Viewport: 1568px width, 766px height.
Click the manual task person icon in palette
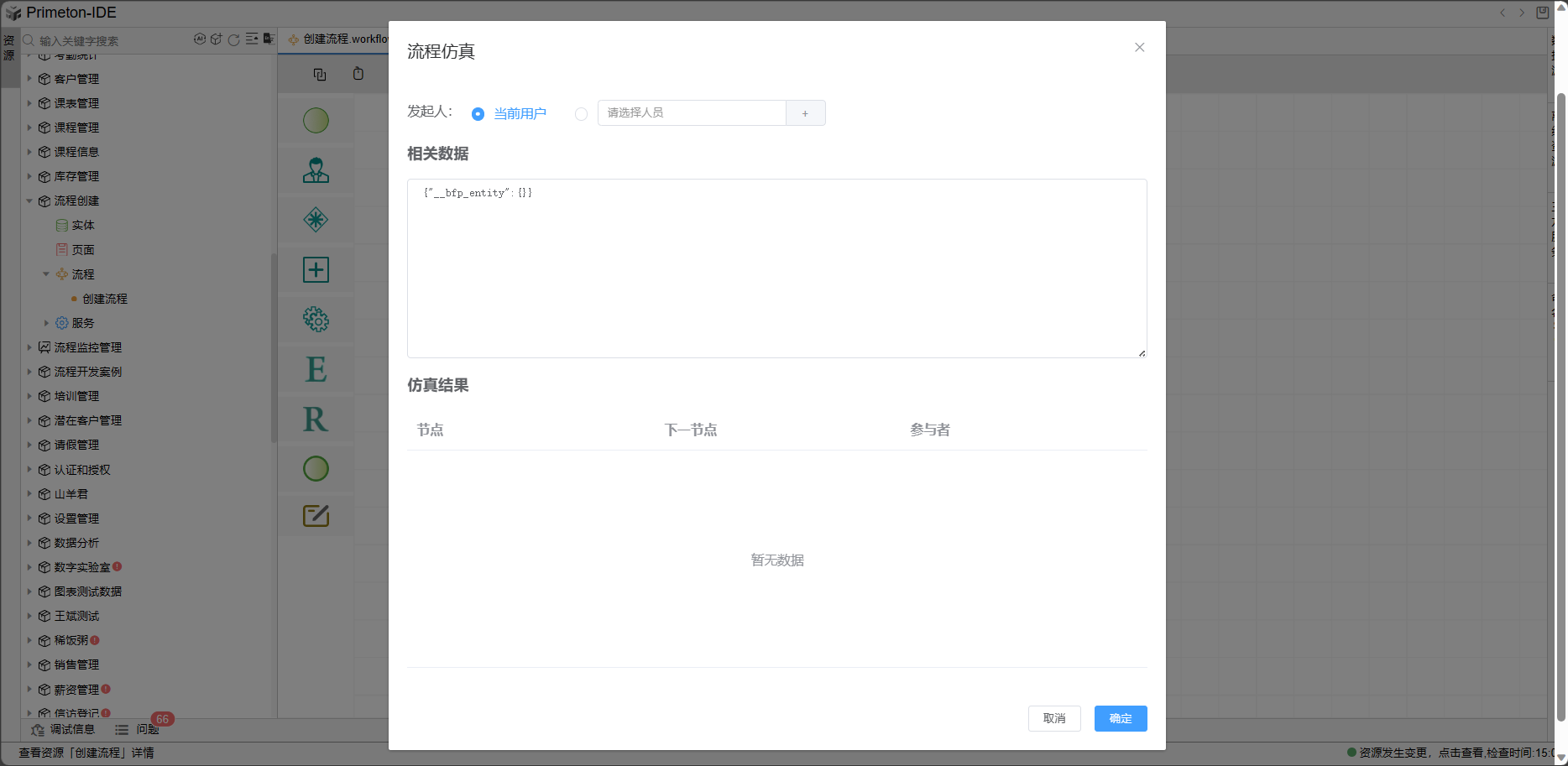316,170
